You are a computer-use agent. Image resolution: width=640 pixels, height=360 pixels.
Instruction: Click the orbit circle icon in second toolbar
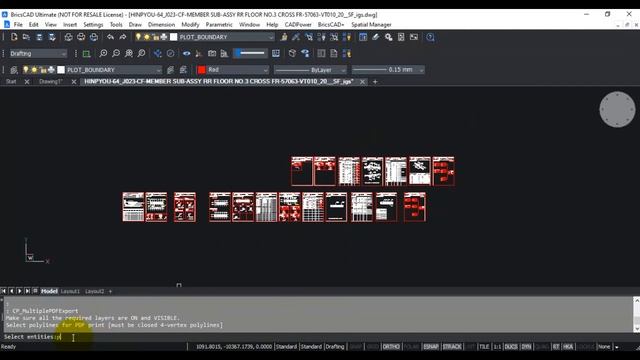(170, 53)
